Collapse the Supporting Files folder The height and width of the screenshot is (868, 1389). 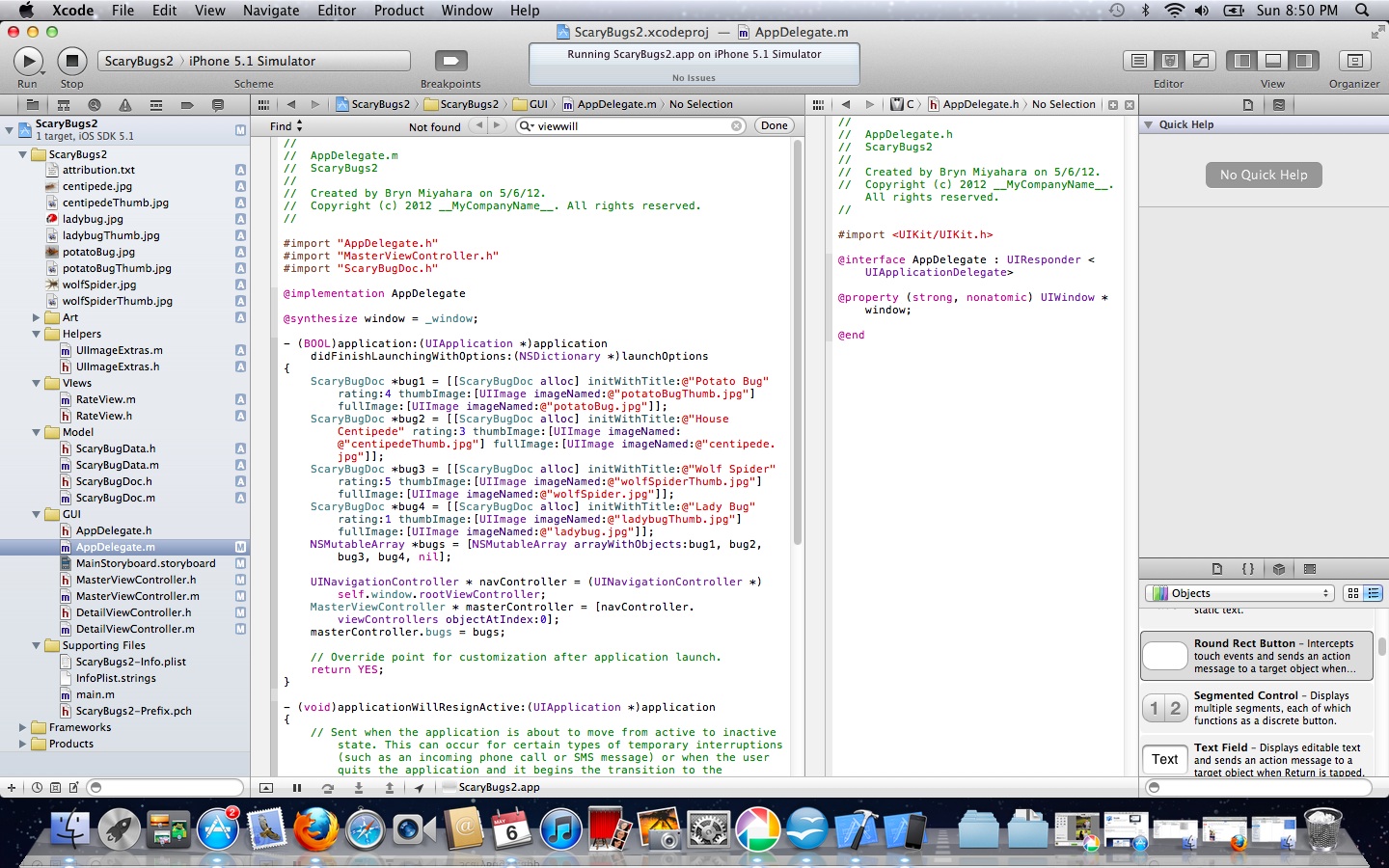click(x=37, y=645)
